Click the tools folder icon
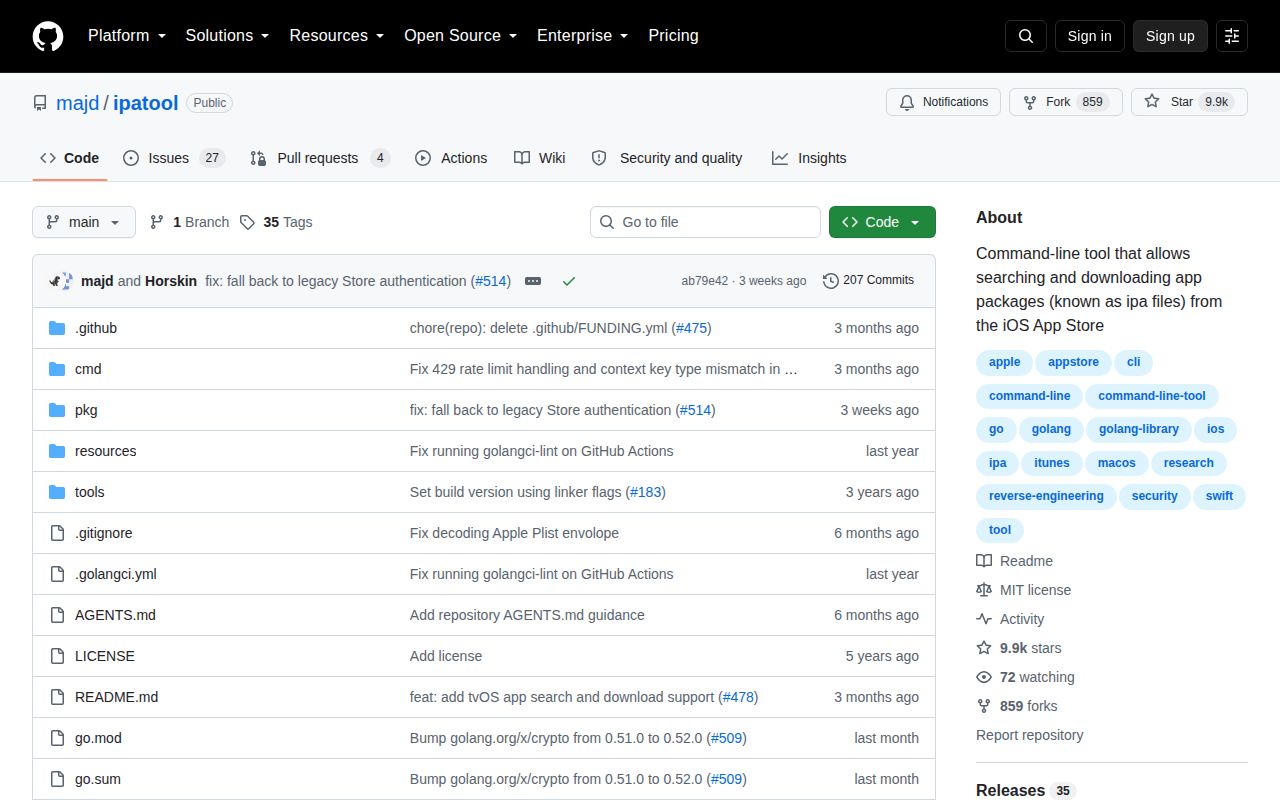This screenshot has height=800, width=1280. pyautogui.click(x=57, y=492)
